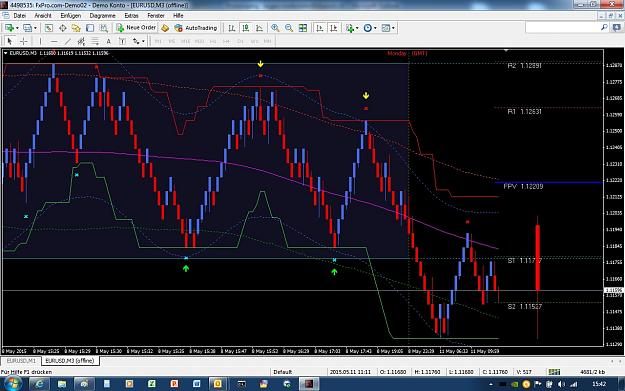Open the Extras menu
This screenshot has width=625, height=391.
coord(131,16)
